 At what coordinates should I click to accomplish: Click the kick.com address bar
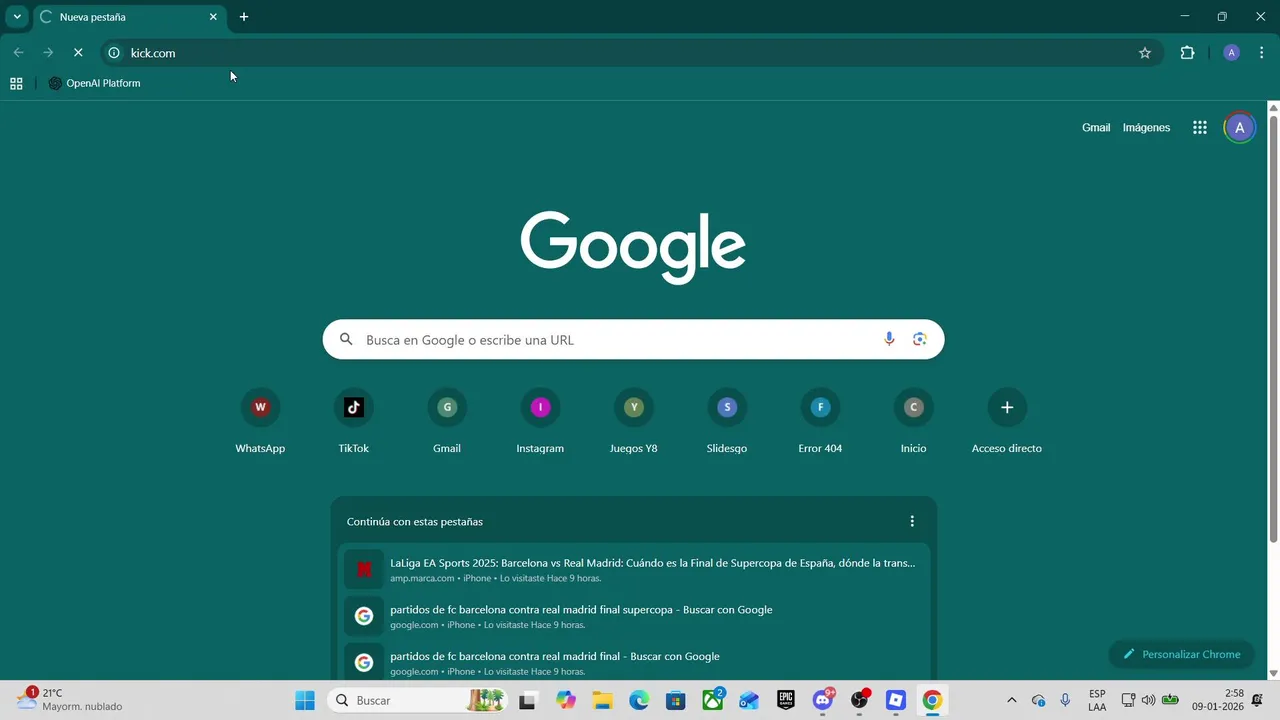pyautogui.click(x=630, y=53)
